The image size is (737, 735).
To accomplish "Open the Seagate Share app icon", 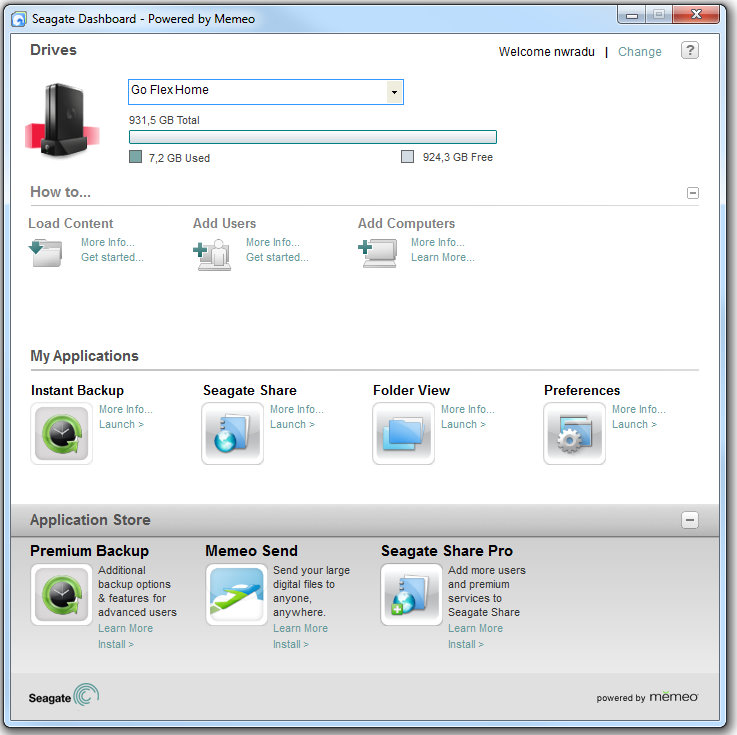I will [x=232, y=433].
